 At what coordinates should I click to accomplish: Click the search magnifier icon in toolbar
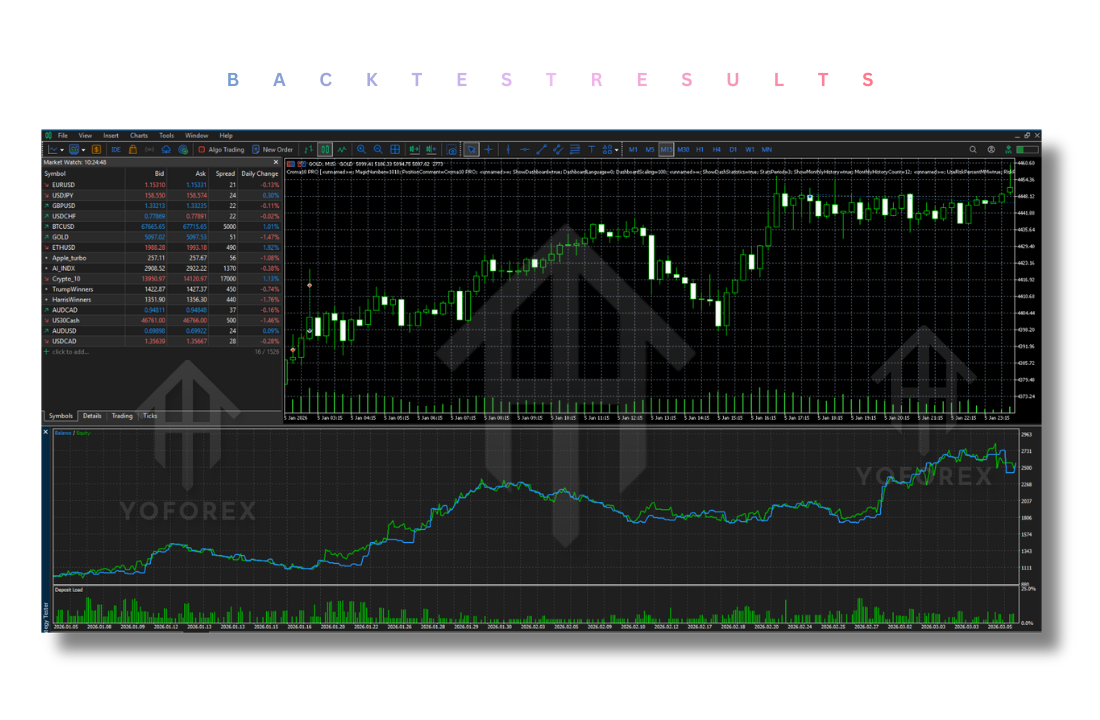coord(972,150)
